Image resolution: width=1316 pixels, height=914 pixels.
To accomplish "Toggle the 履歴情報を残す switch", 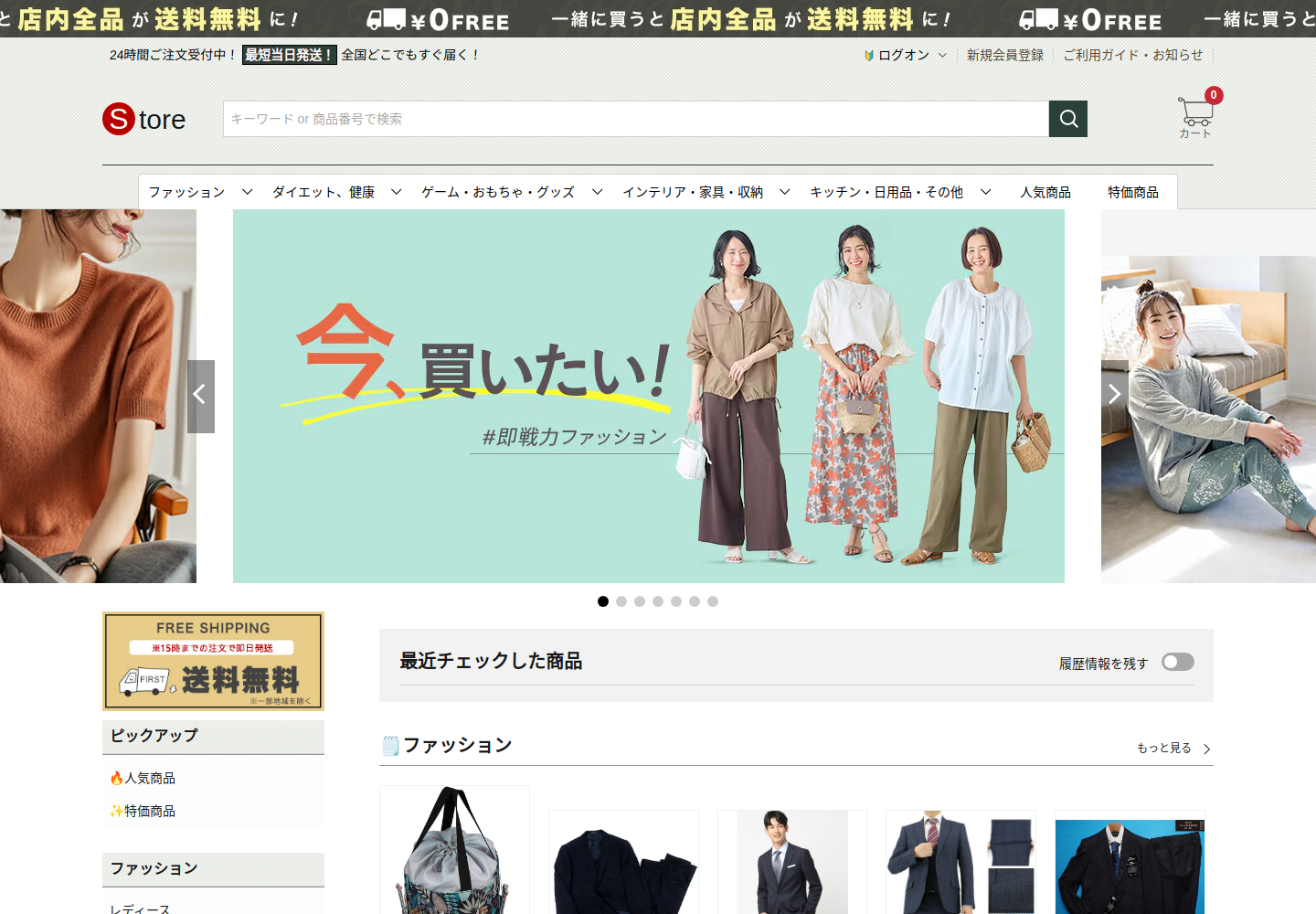I will point(1178,662).
